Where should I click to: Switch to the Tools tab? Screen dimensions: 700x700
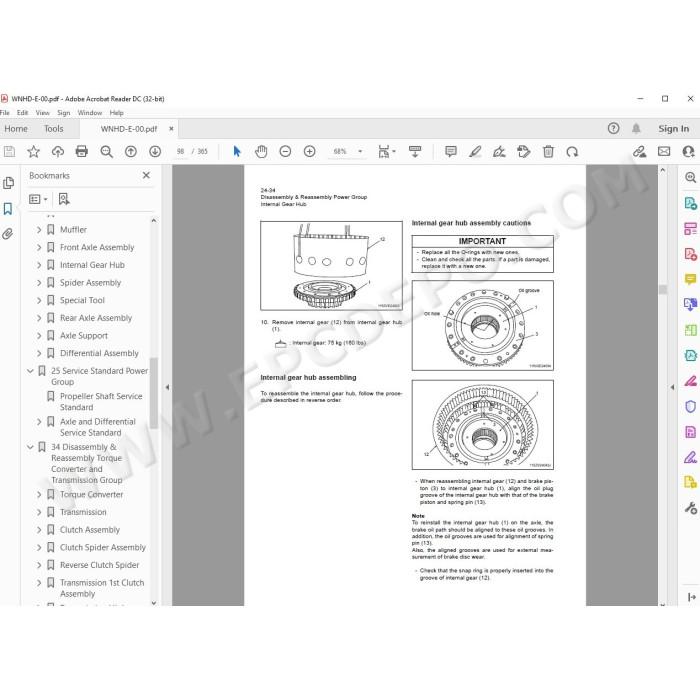pyautogui.click(x=54, y=129)
